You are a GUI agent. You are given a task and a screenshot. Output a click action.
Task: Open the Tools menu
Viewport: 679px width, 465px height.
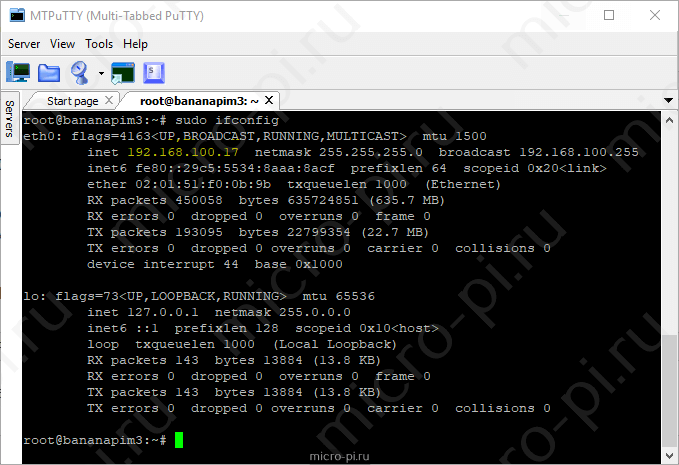tap(99, 44)
